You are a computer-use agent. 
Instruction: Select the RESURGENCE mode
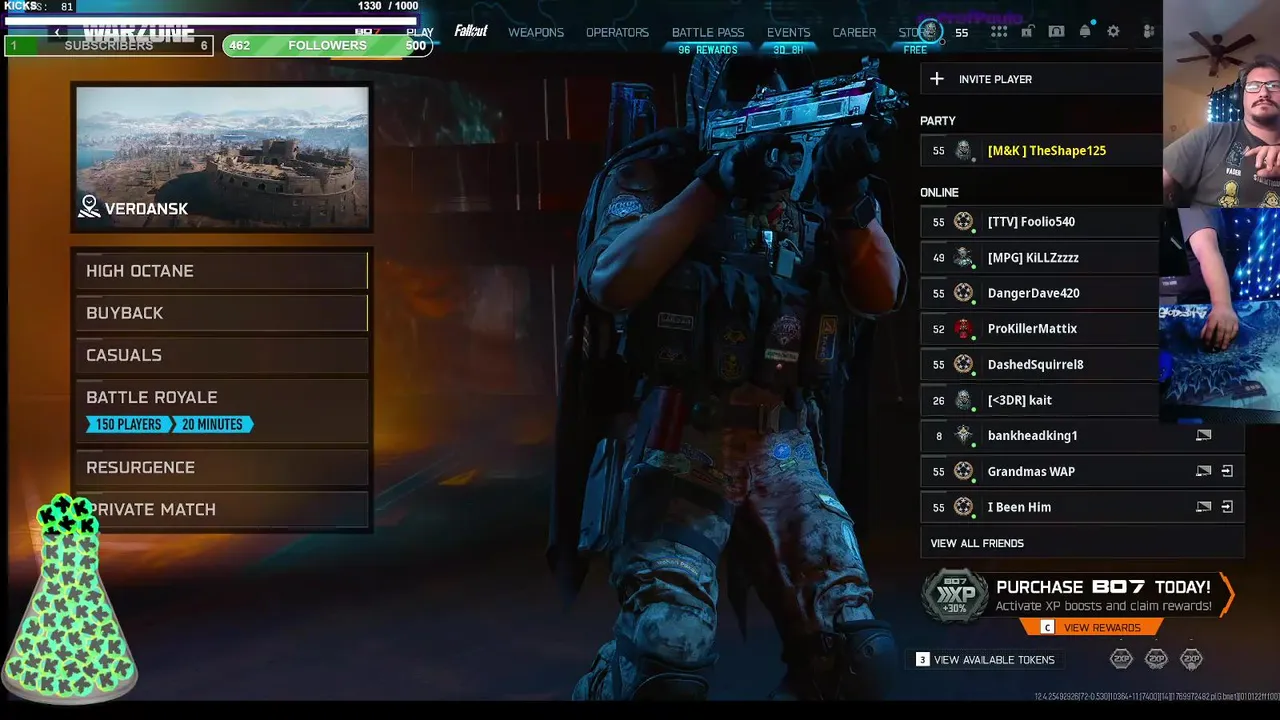point(222,467)
